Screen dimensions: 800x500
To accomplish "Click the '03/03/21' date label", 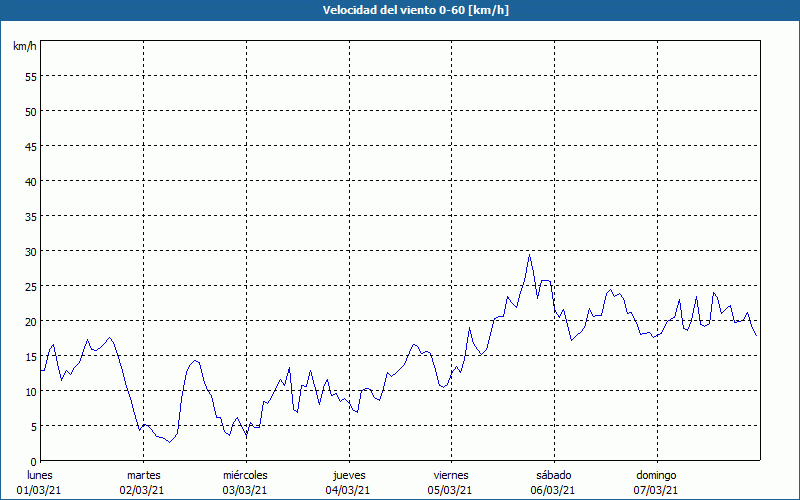I will coord(245,490).
